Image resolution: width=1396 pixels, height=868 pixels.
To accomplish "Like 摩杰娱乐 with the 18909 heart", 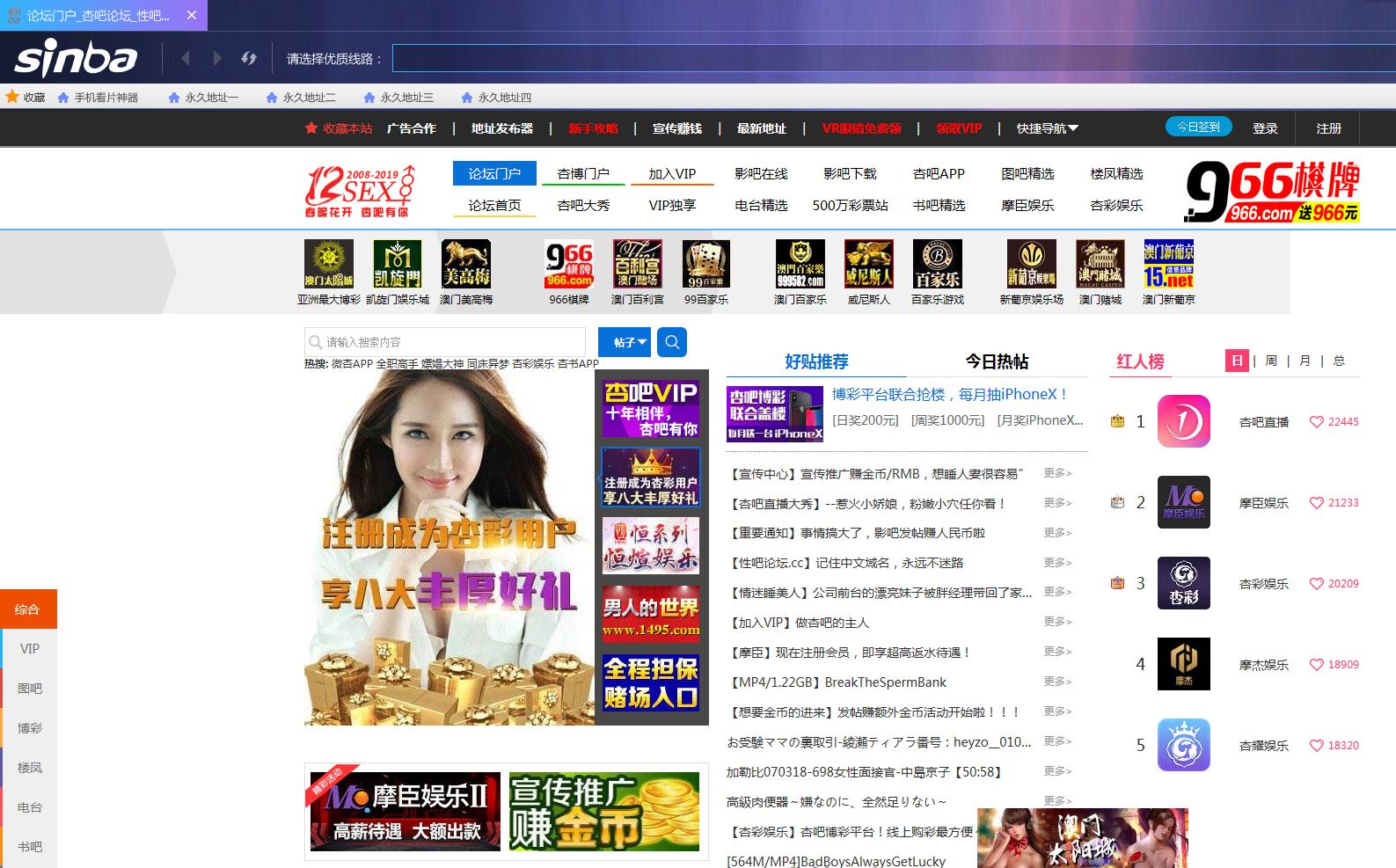I will click(x=1317, y=665).
